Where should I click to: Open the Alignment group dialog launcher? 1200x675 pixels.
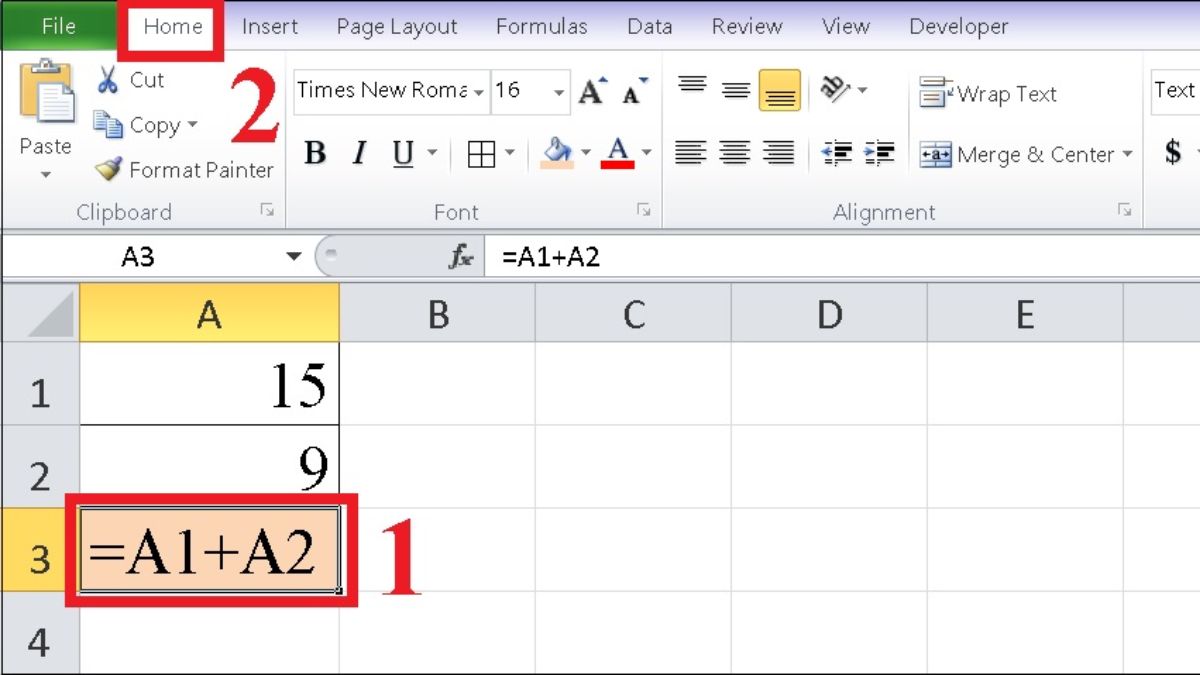click(1125, 210)
